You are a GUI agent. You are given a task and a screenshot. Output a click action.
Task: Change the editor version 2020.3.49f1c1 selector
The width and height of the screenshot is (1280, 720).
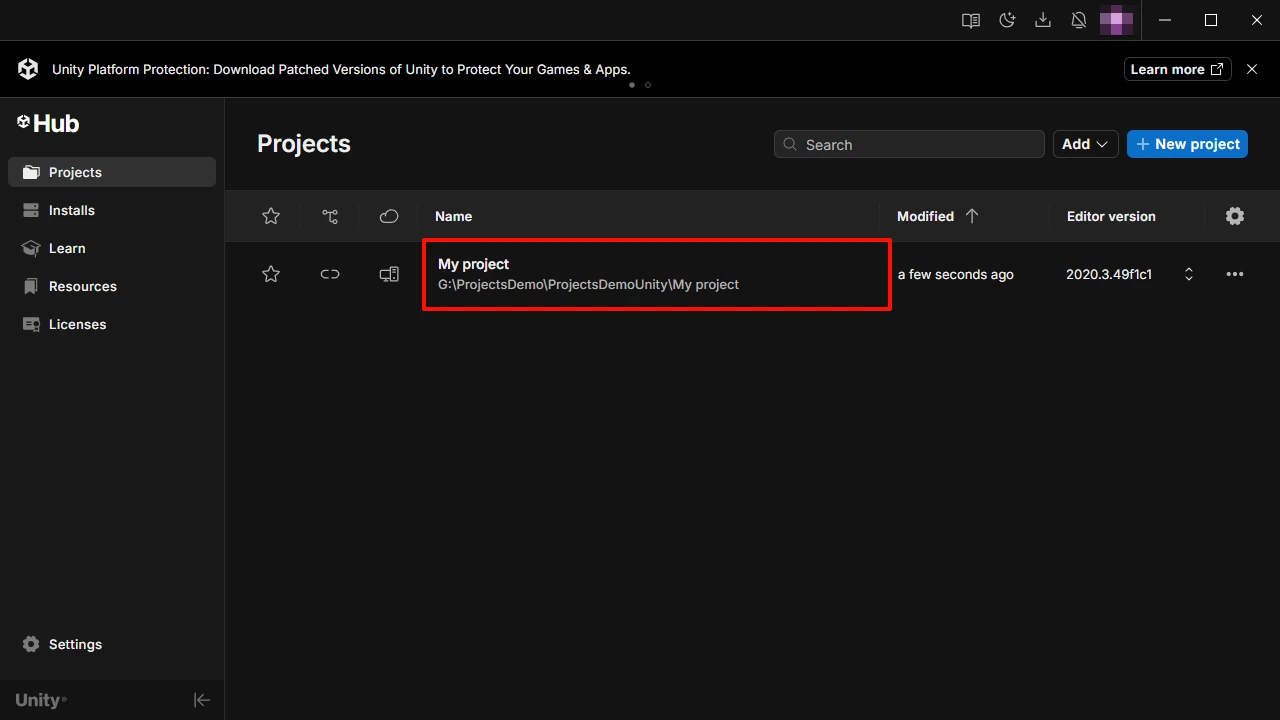coord(1130,274)
